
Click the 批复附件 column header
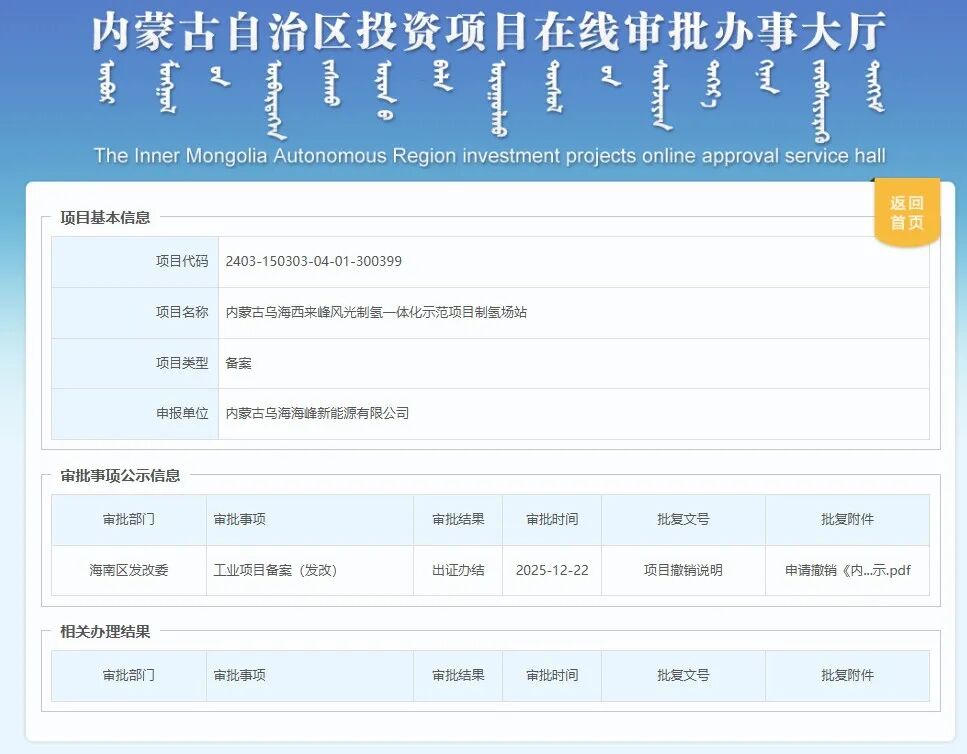click(847, 519)
